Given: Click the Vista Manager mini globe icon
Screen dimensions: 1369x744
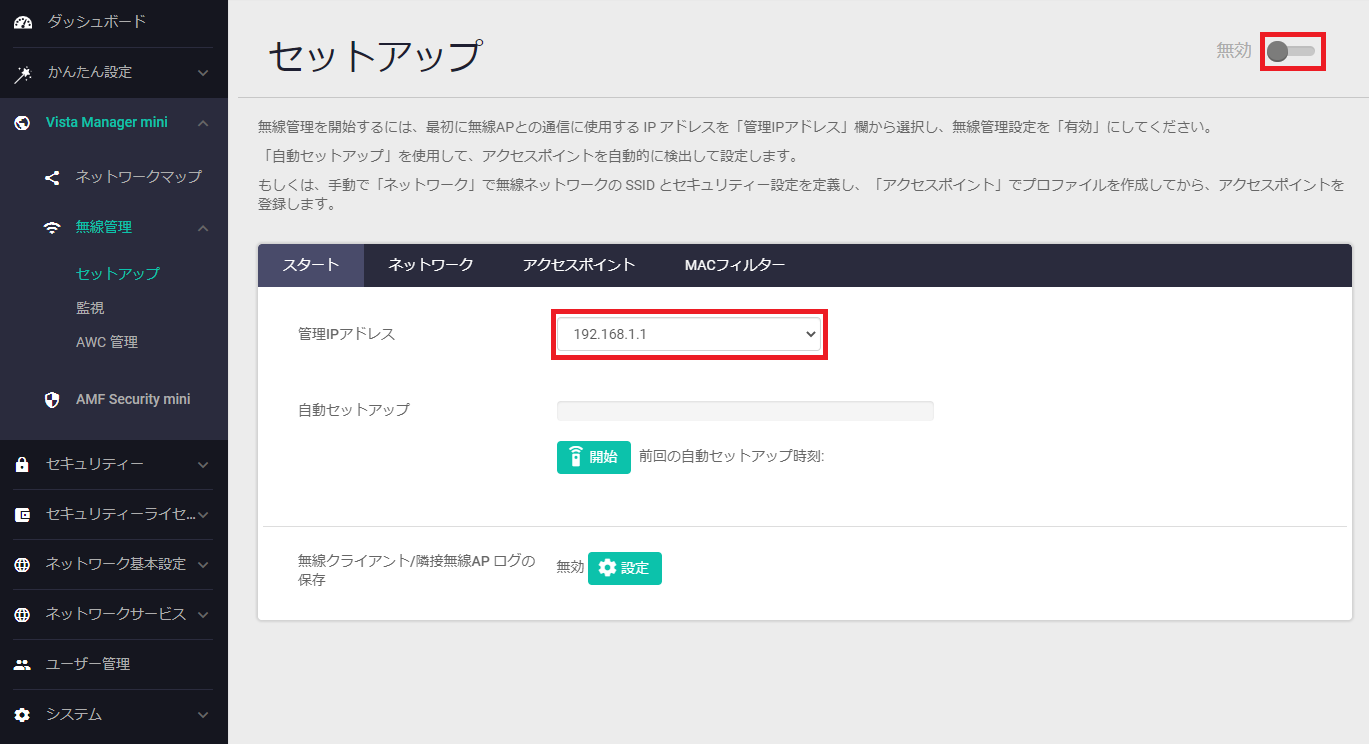Looking at the screenshot, I should pyautogui.click(x=22, y=123).
